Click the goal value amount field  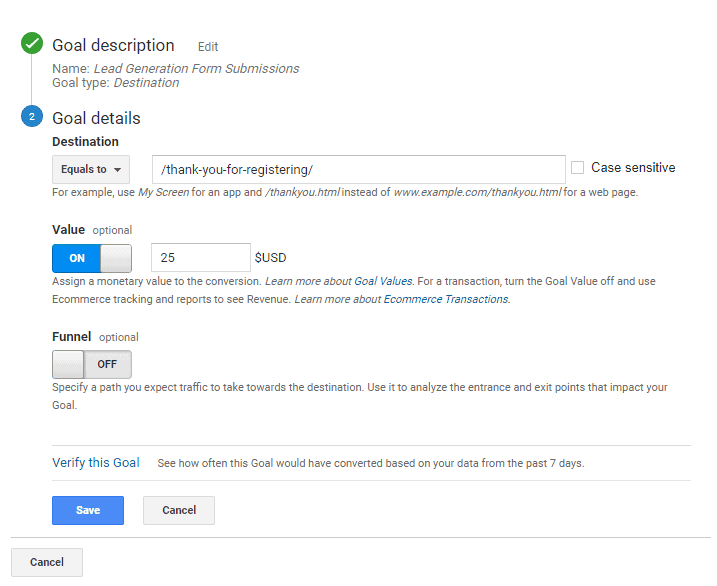pos(201,258)
